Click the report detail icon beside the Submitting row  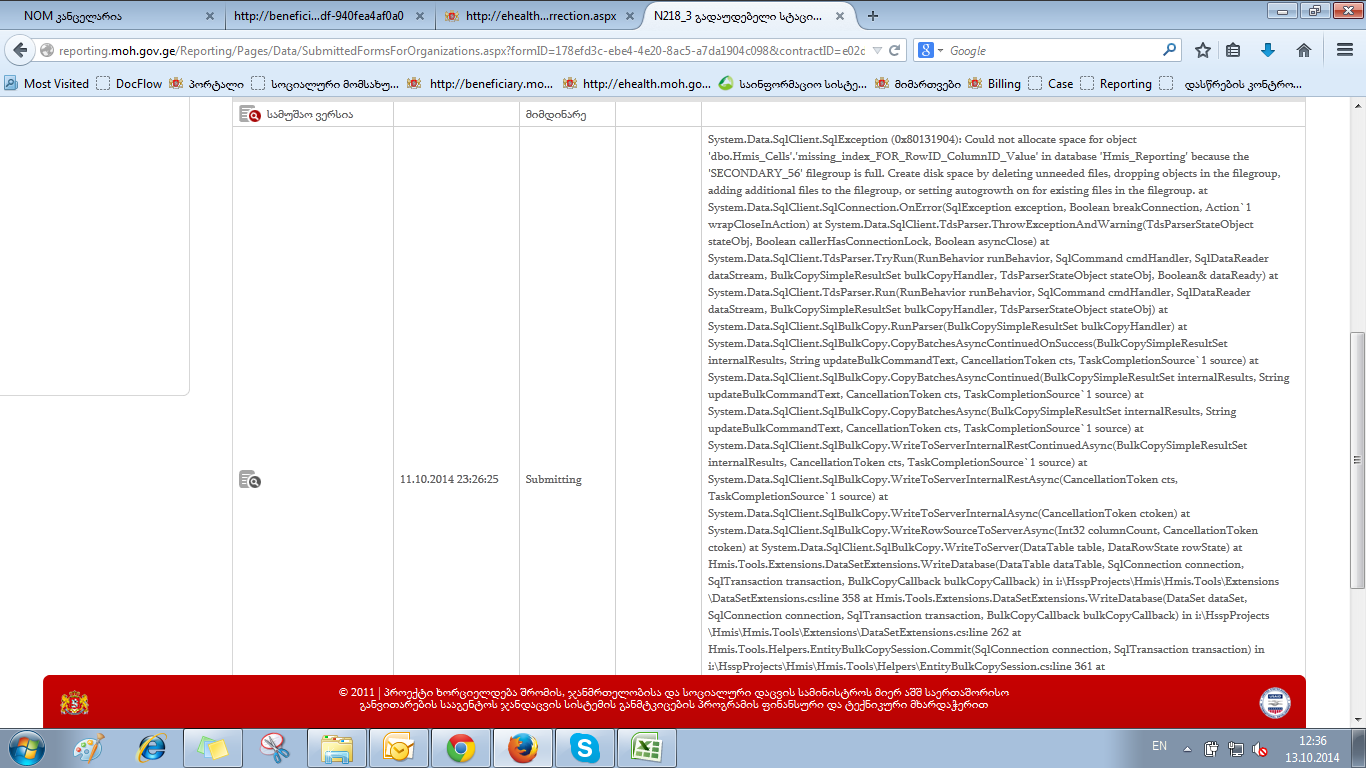coord(249,480)
